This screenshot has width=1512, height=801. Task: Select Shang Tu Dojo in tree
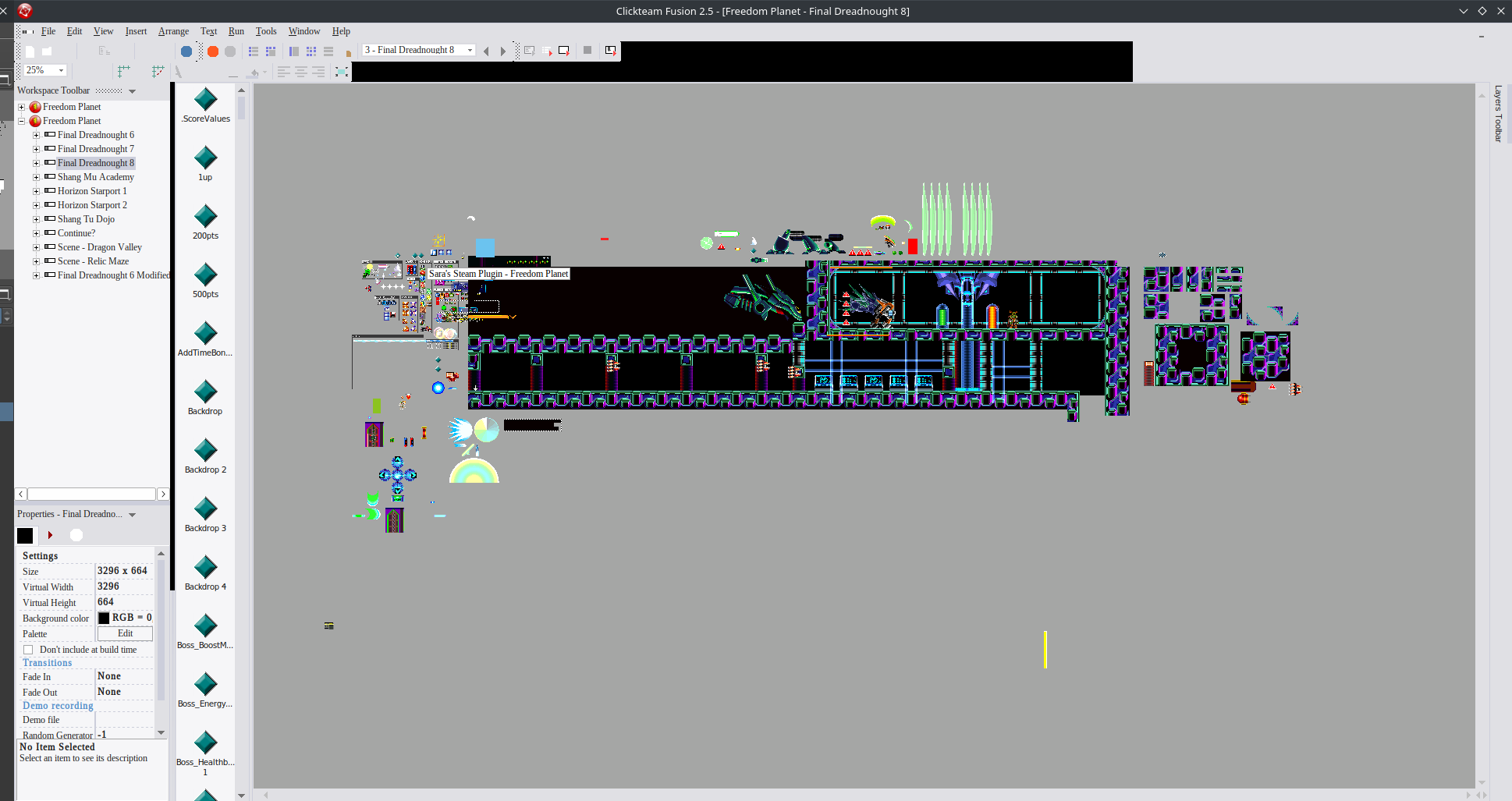(x=86, y=219)
